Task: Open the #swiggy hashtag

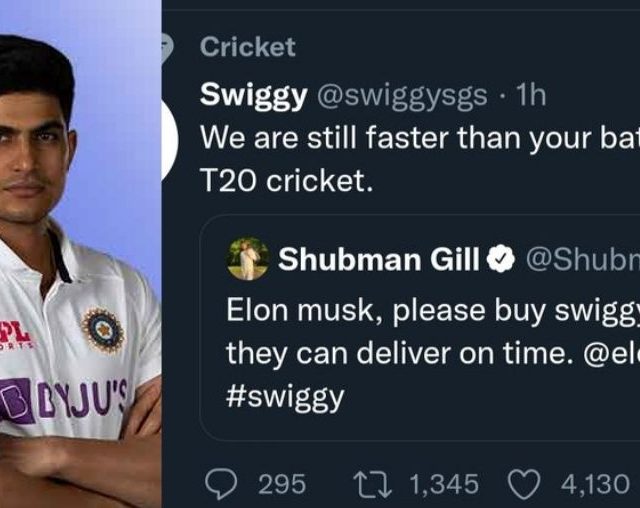Action: click(287, 397)
